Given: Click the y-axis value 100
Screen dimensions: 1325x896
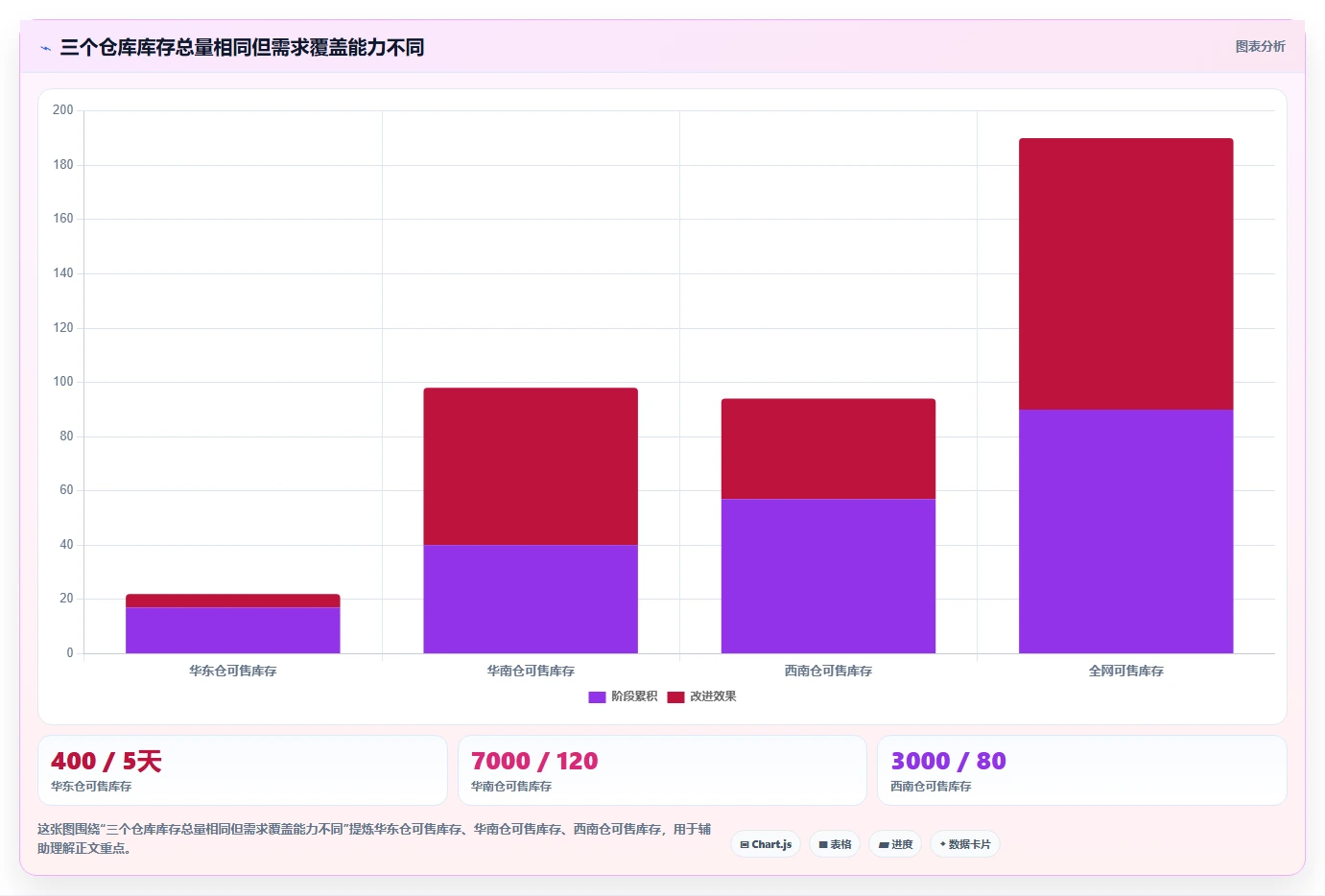Looking at the screenshot, I should click(63, 382).
